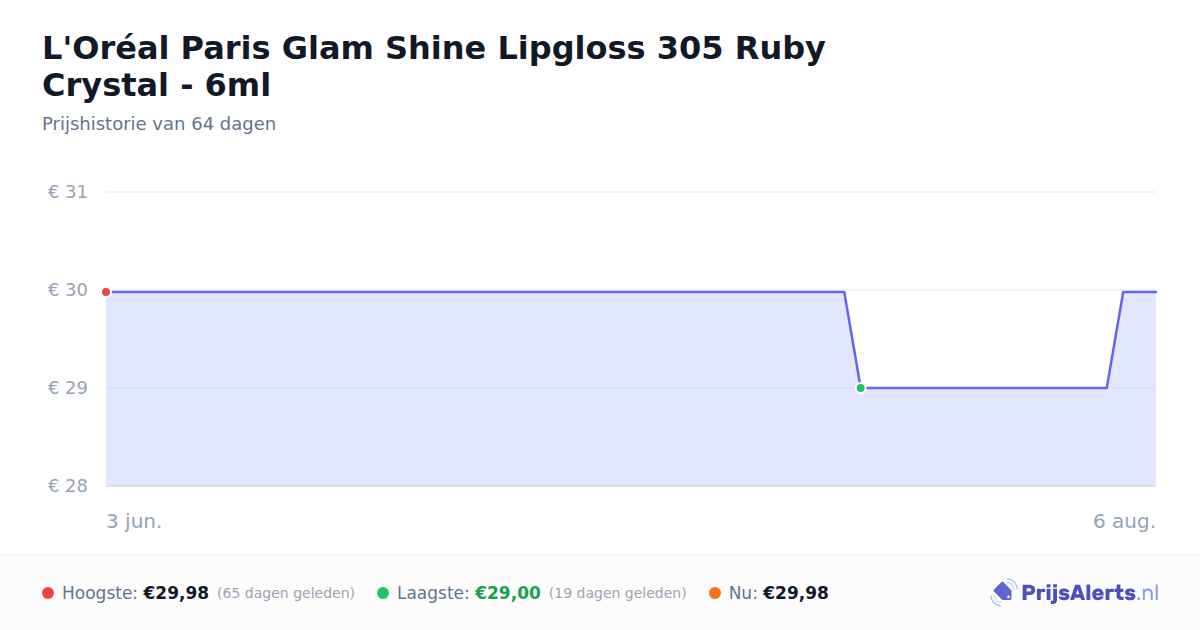This screenshot has height=630, width=1200.
Task: Click the green Laagste legend dot
Action: coord(383,593)
